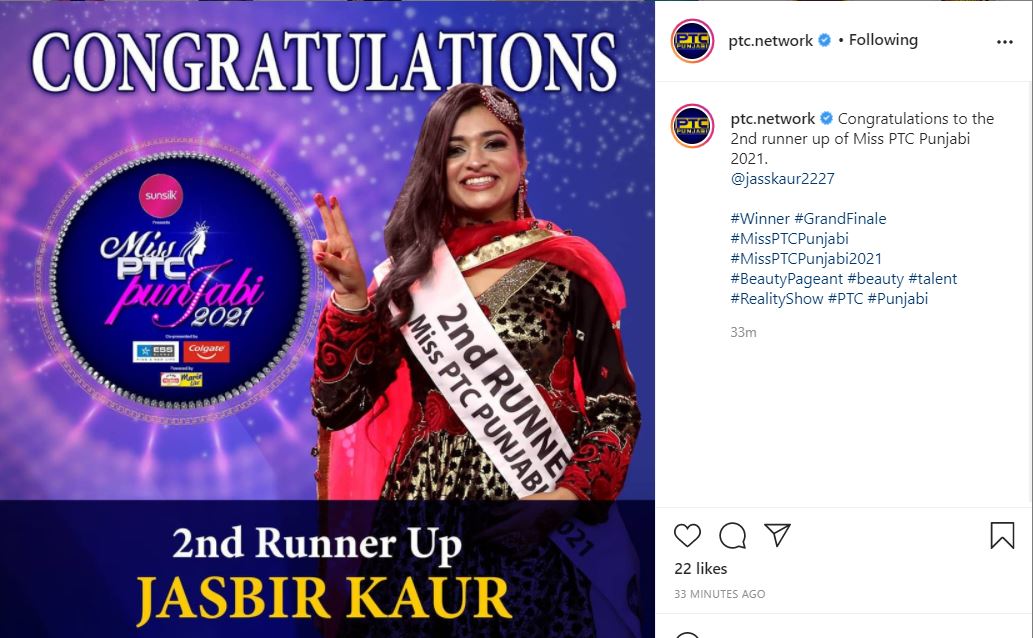
Task: Open the #BeautyPageant hashtag
Action: [786, 279]
